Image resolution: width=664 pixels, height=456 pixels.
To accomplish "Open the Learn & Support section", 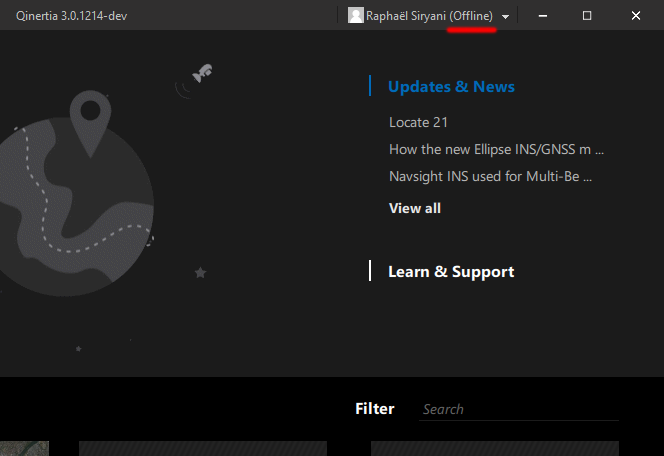I will coord(451,272).
